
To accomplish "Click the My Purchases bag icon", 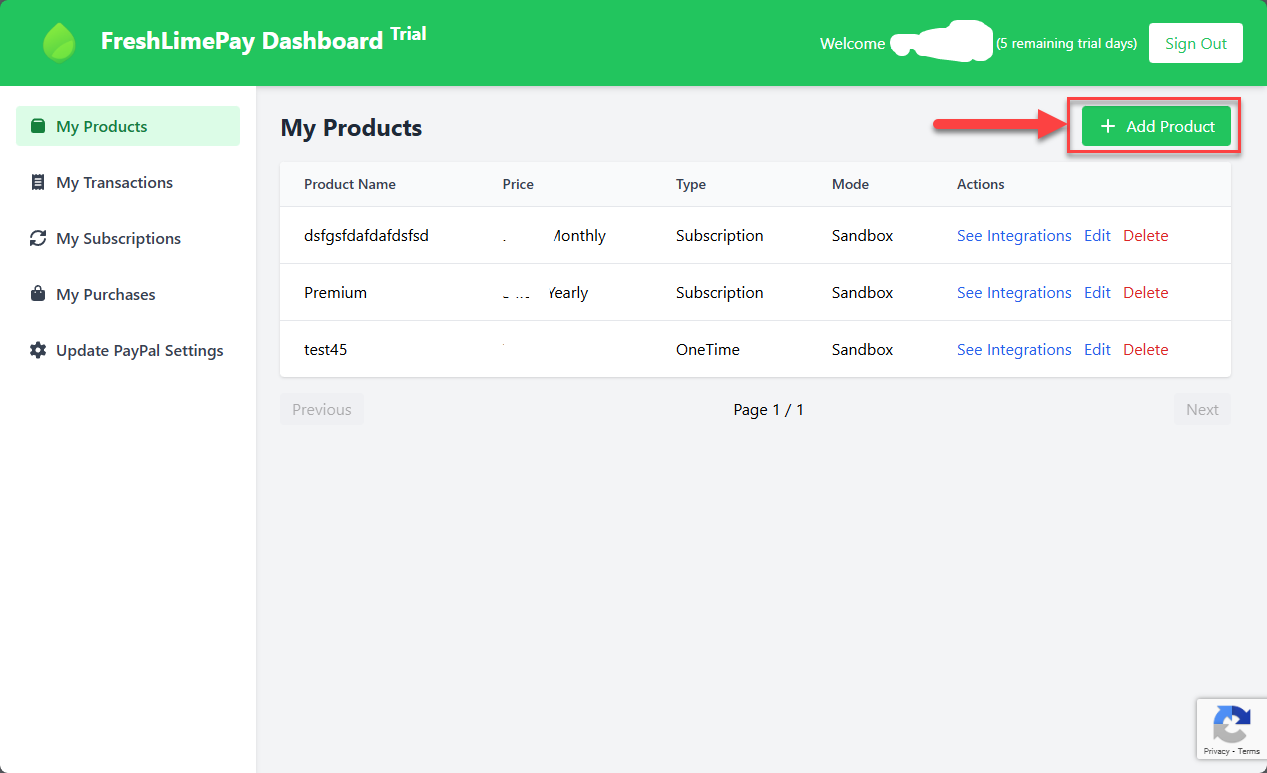I will pos(38,294).
